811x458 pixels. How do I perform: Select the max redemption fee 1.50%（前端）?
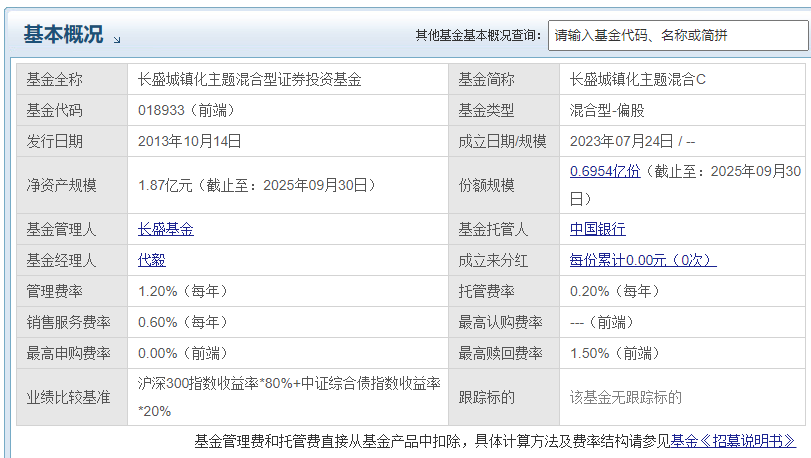pyautogui.click(x=614, y=353)
